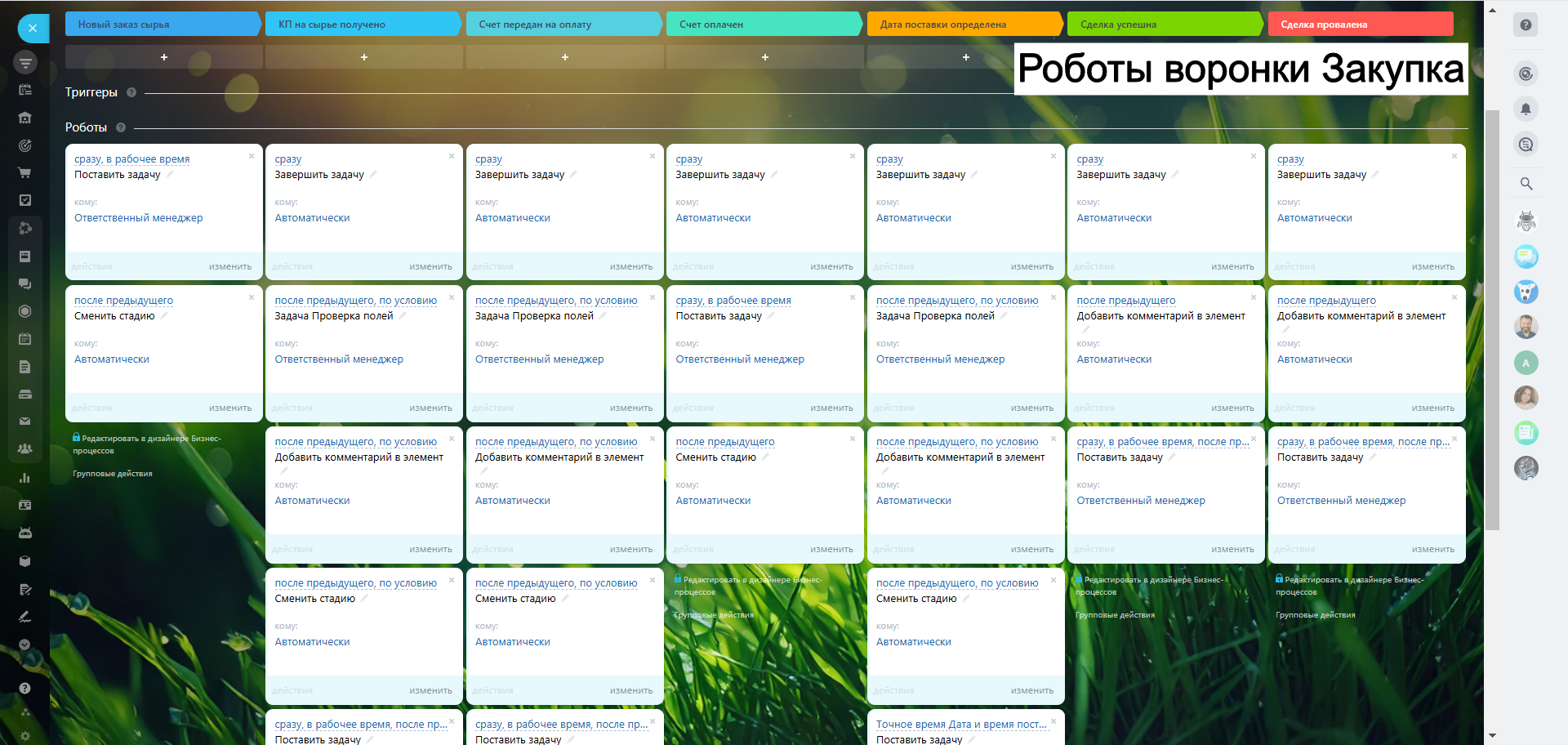This screenshot has height=745, width=1568.
Task: Open the blue speech bubble chat icon
Action: (1526, 257)
